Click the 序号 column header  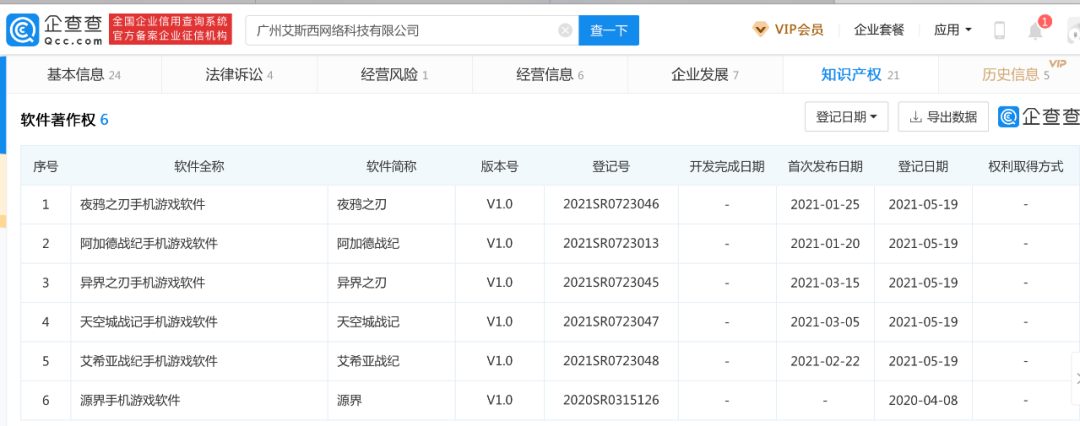pos(45,166)
